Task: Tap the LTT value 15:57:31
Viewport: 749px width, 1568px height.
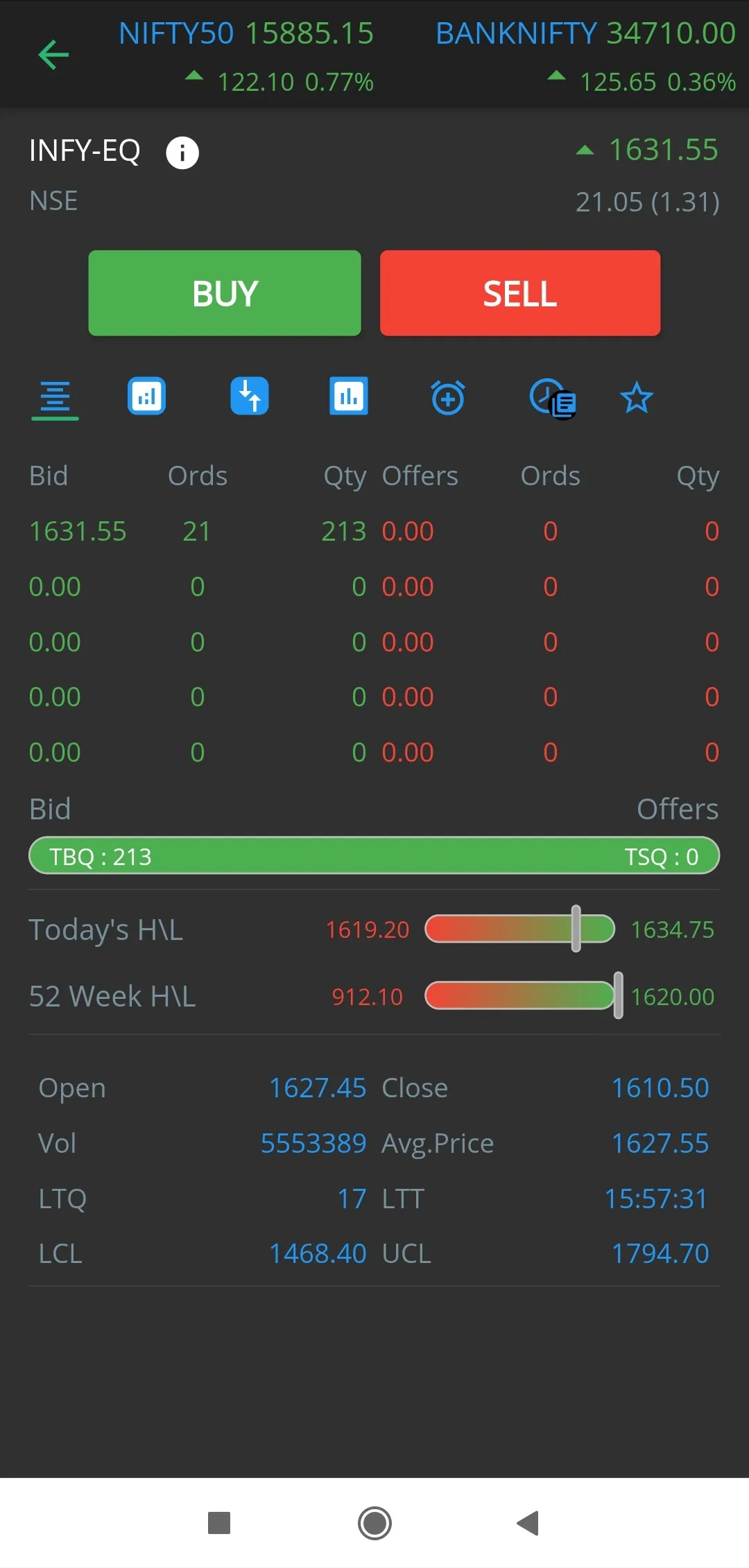Action: point(656,1199)
